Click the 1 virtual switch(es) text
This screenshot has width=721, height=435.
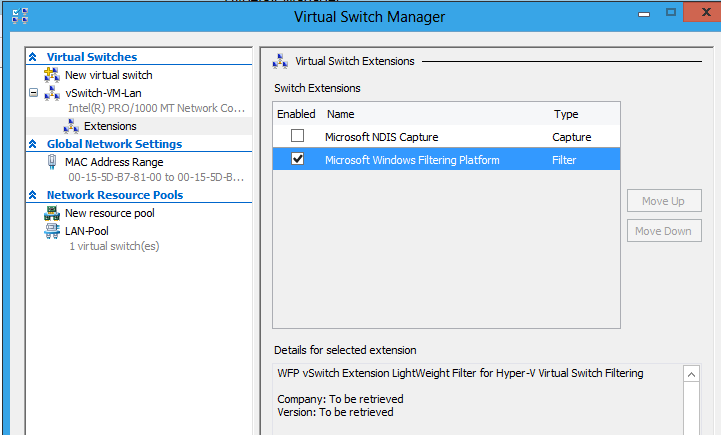pos(114,246)
